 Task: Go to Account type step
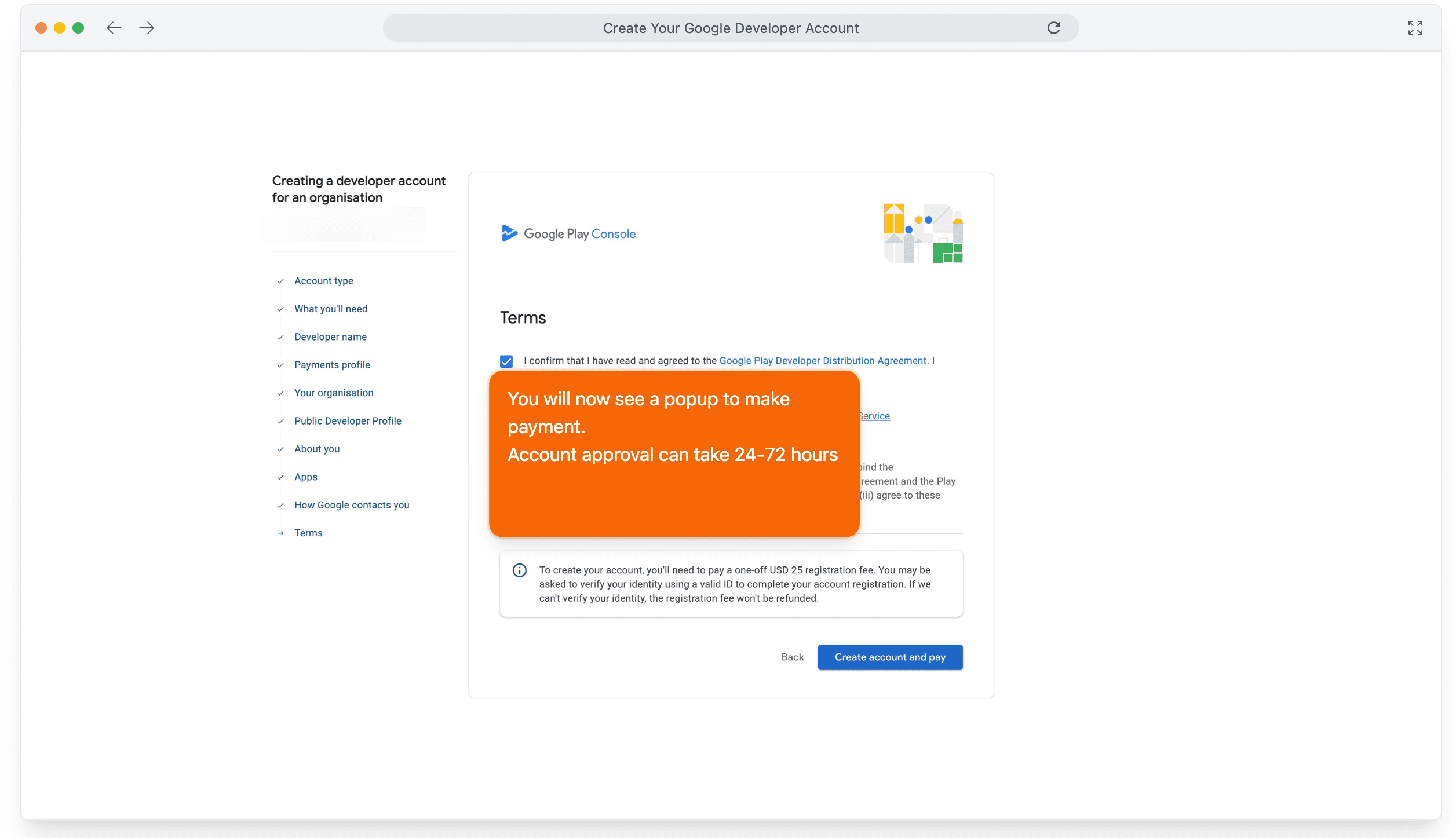point(323,281)
